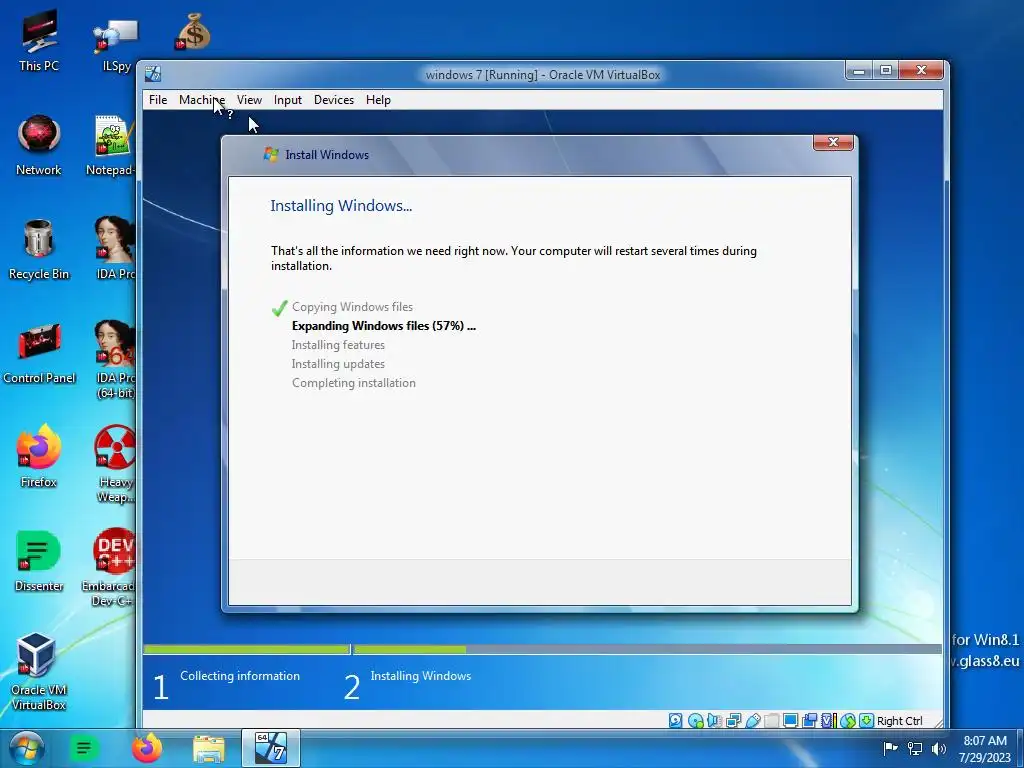Minimize the VirtualBox window
The width and height of the screenshot is (1024, 768).
[859, 71]
